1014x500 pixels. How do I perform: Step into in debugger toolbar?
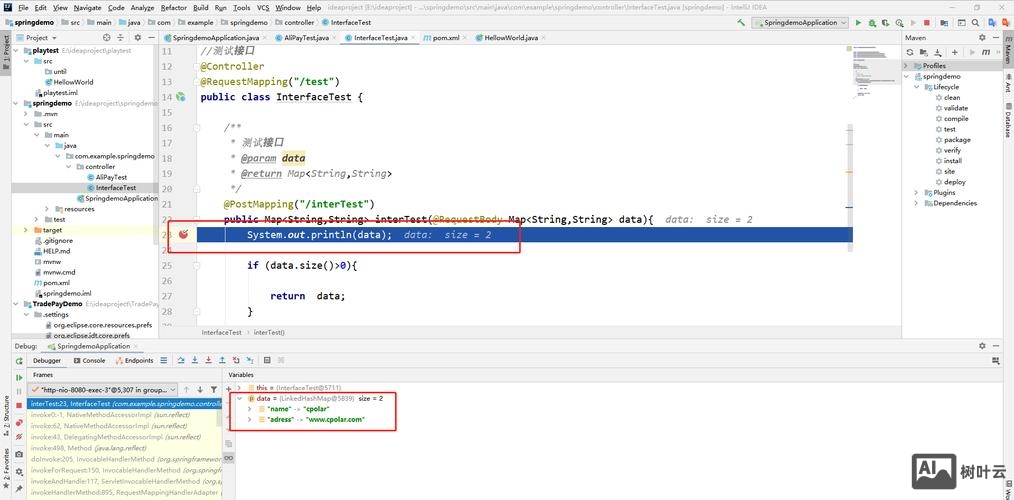coord(195,360)
